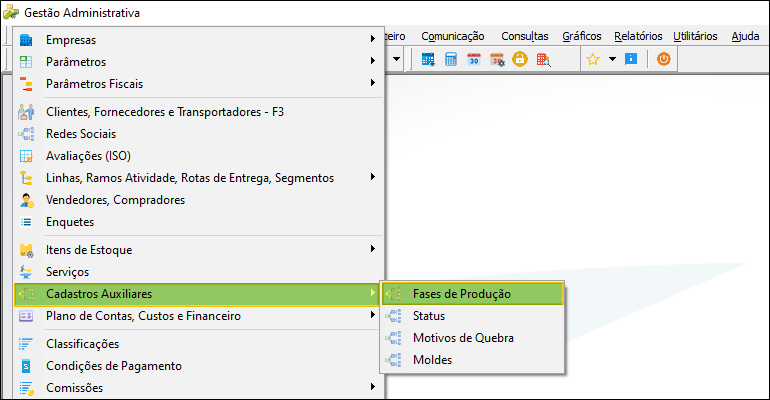Click the Status submenu icon

(x=393, y=316)
